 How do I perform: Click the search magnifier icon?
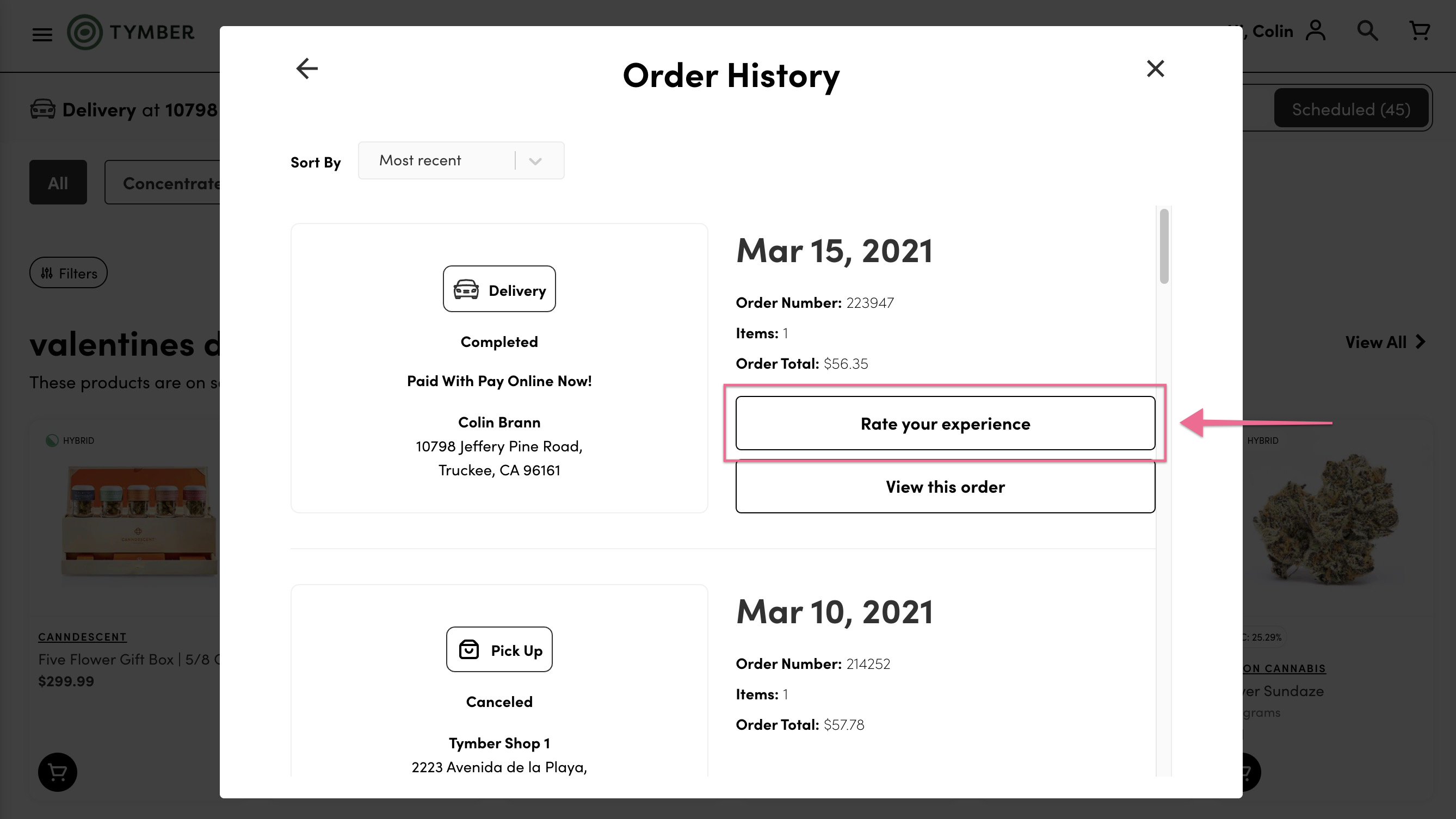1367,30
